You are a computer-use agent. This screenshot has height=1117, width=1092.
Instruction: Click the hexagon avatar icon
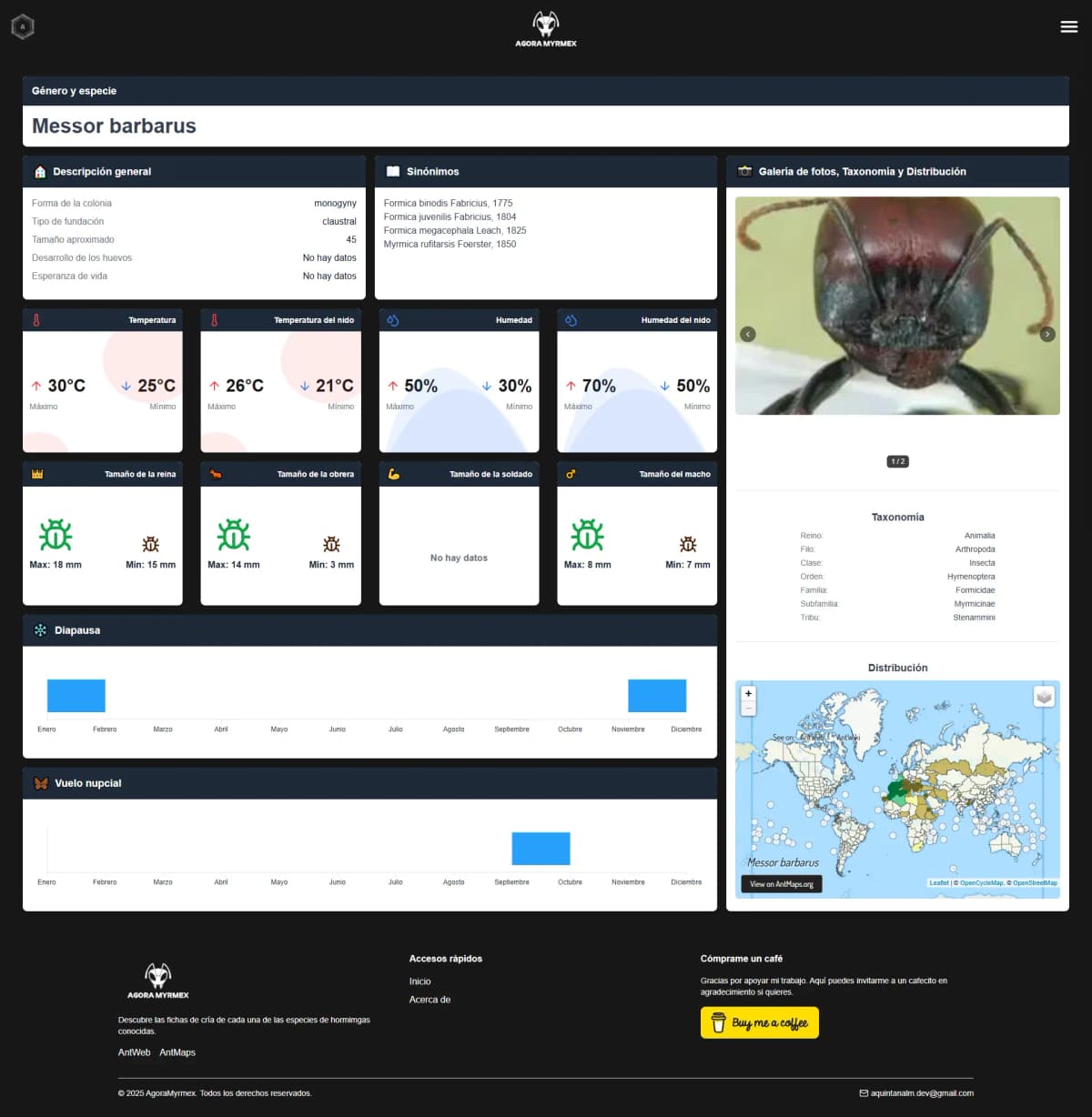click(23, 26)
